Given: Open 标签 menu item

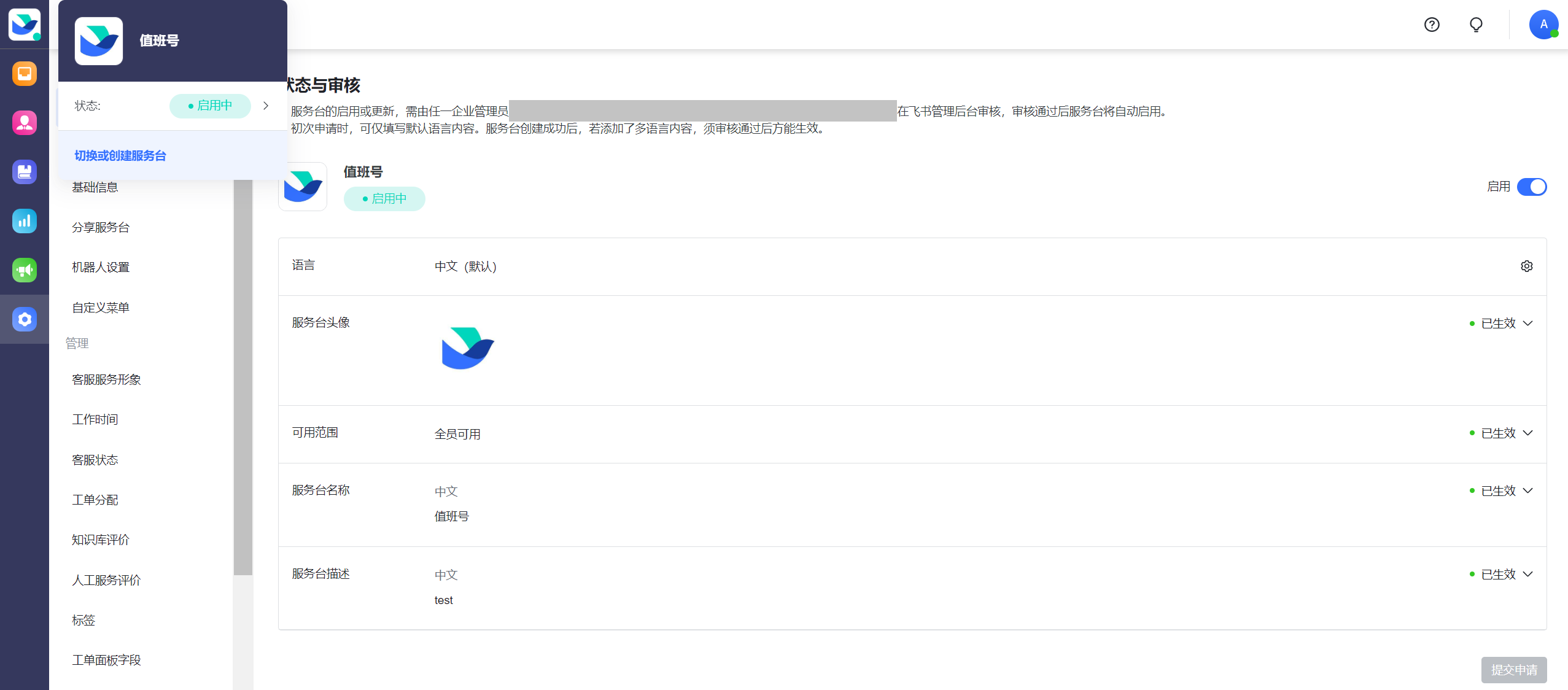Looking at the screenshot, I should click(x=83, y=620).
